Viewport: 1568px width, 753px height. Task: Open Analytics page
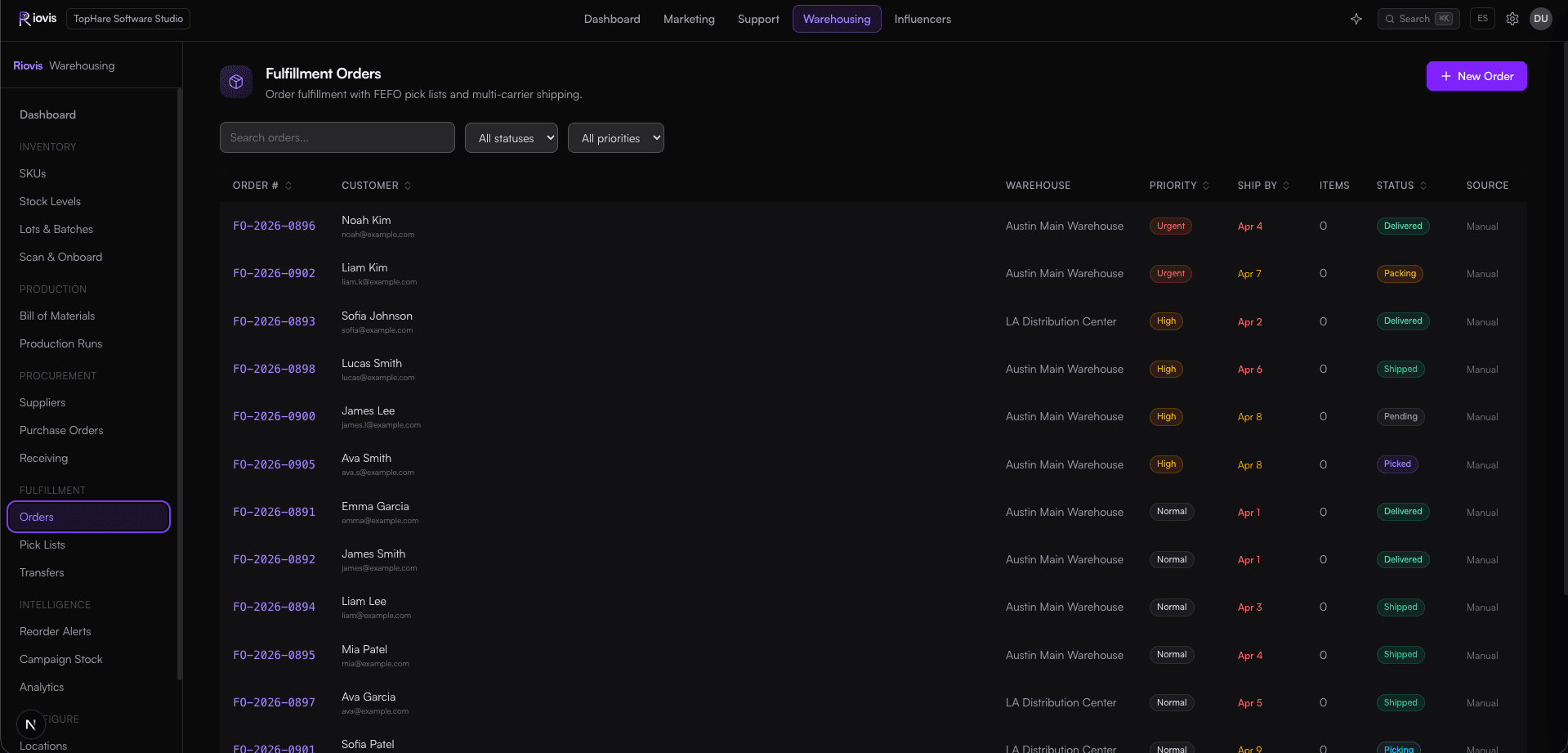tap(88, 688)
